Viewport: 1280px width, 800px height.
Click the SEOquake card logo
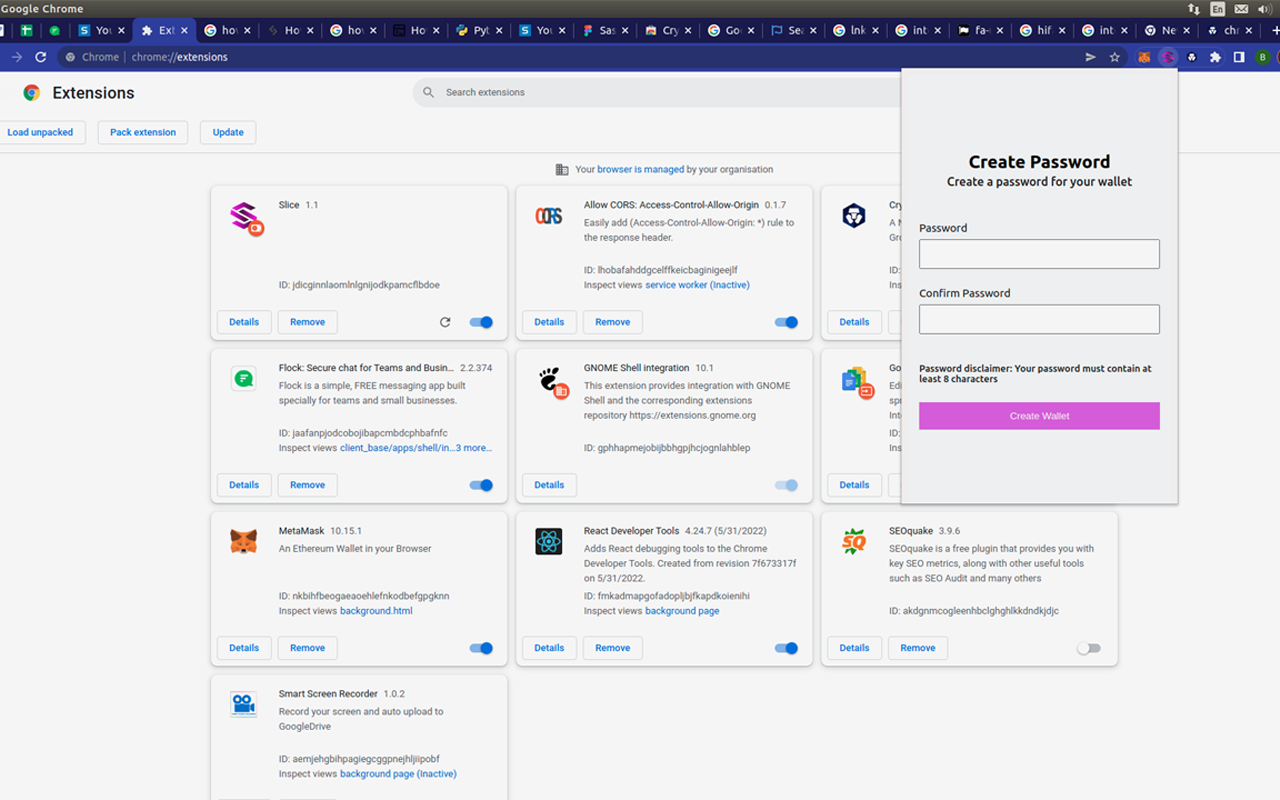coord(854,542)
